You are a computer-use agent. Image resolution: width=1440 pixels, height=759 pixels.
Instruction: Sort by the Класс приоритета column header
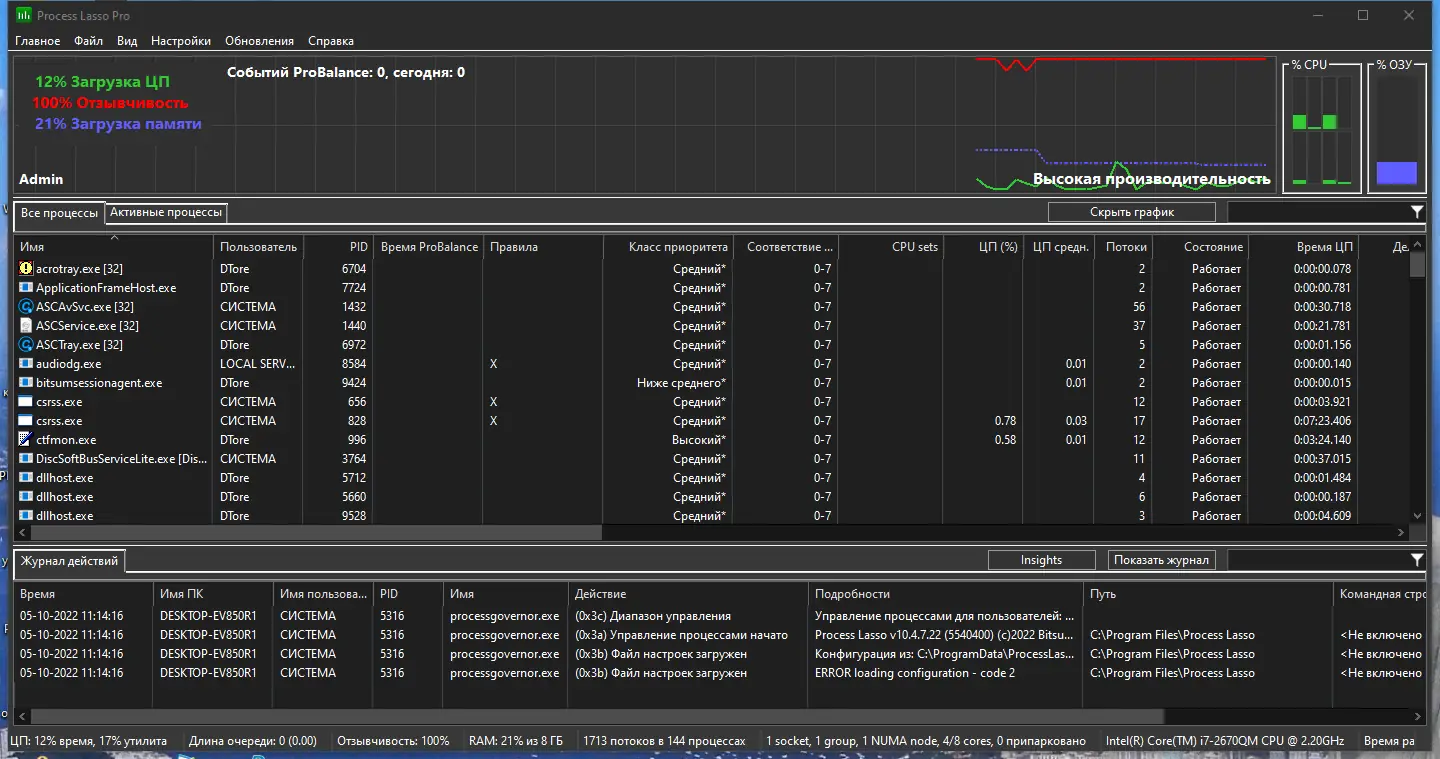[668, 247]
